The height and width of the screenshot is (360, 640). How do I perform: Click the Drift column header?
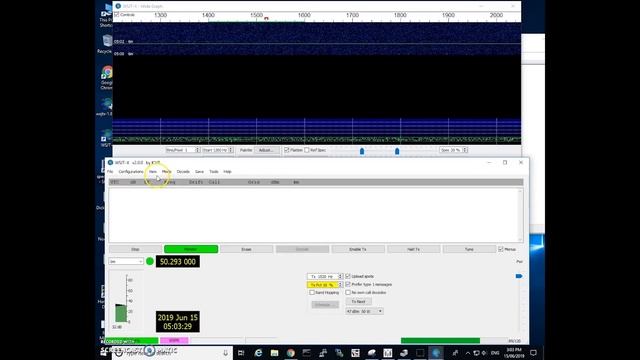(196, 182)
